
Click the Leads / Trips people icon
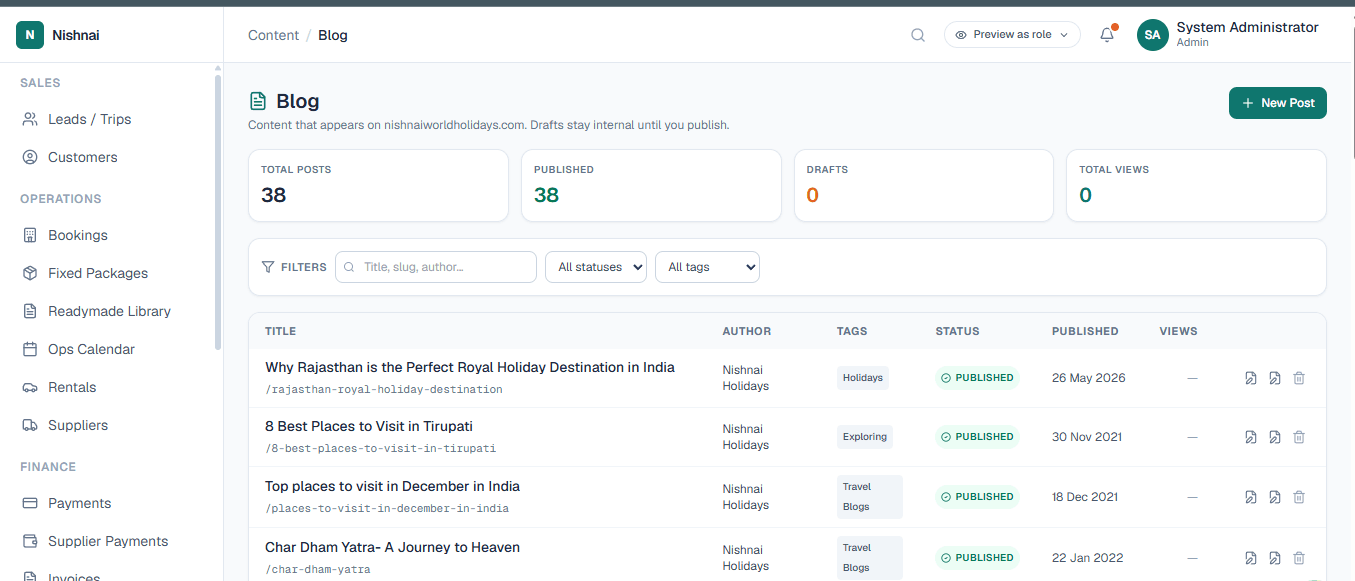click(30, 119)
